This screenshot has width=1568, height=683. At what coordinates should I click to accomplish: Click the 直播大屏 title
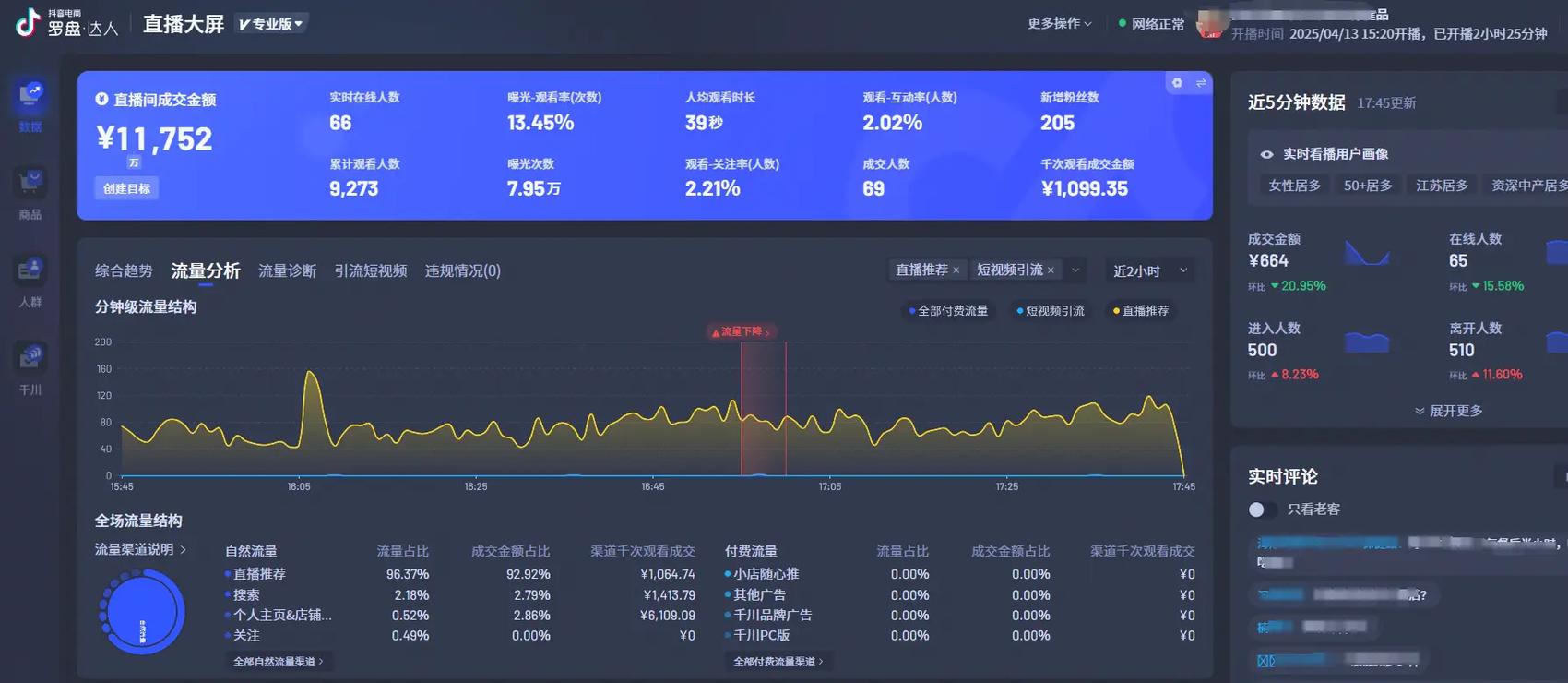click(x=184, y=24)
